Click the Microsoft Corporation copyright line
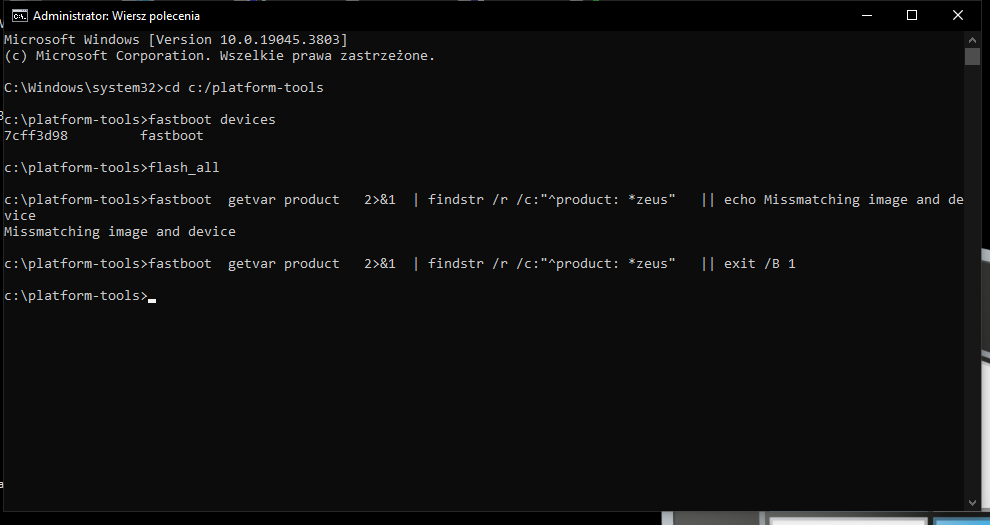 click(x=220, y=56)
